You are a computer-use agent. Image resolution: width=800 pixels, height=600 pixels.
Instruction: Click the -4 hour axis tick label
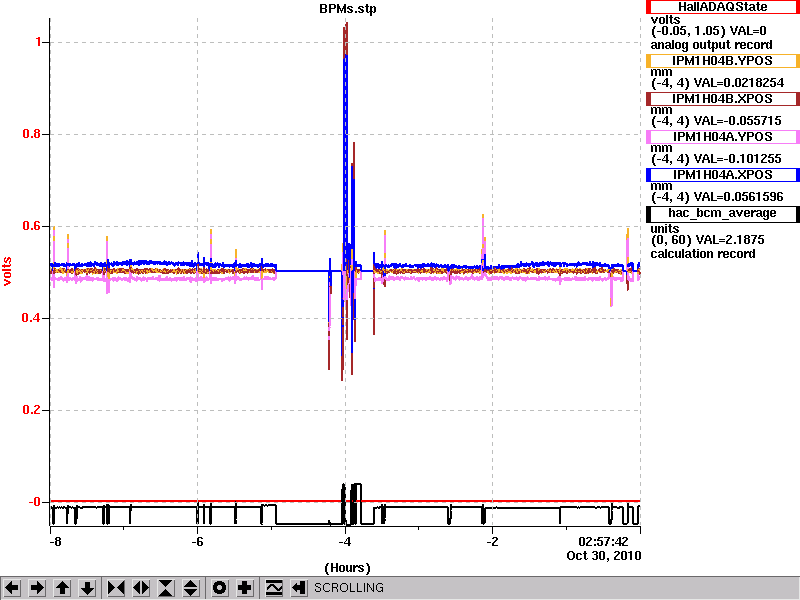345,541
